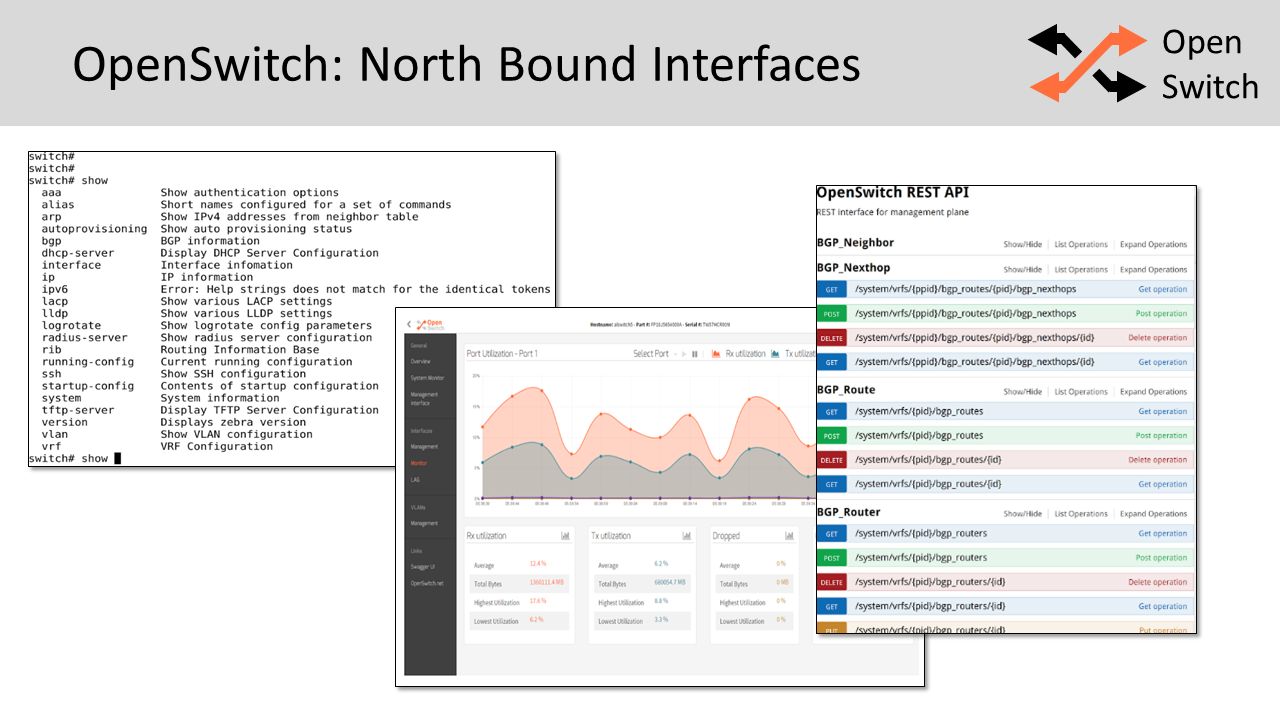Toggle Show/Hide for BGP_Router

(x=1022, y=514)
